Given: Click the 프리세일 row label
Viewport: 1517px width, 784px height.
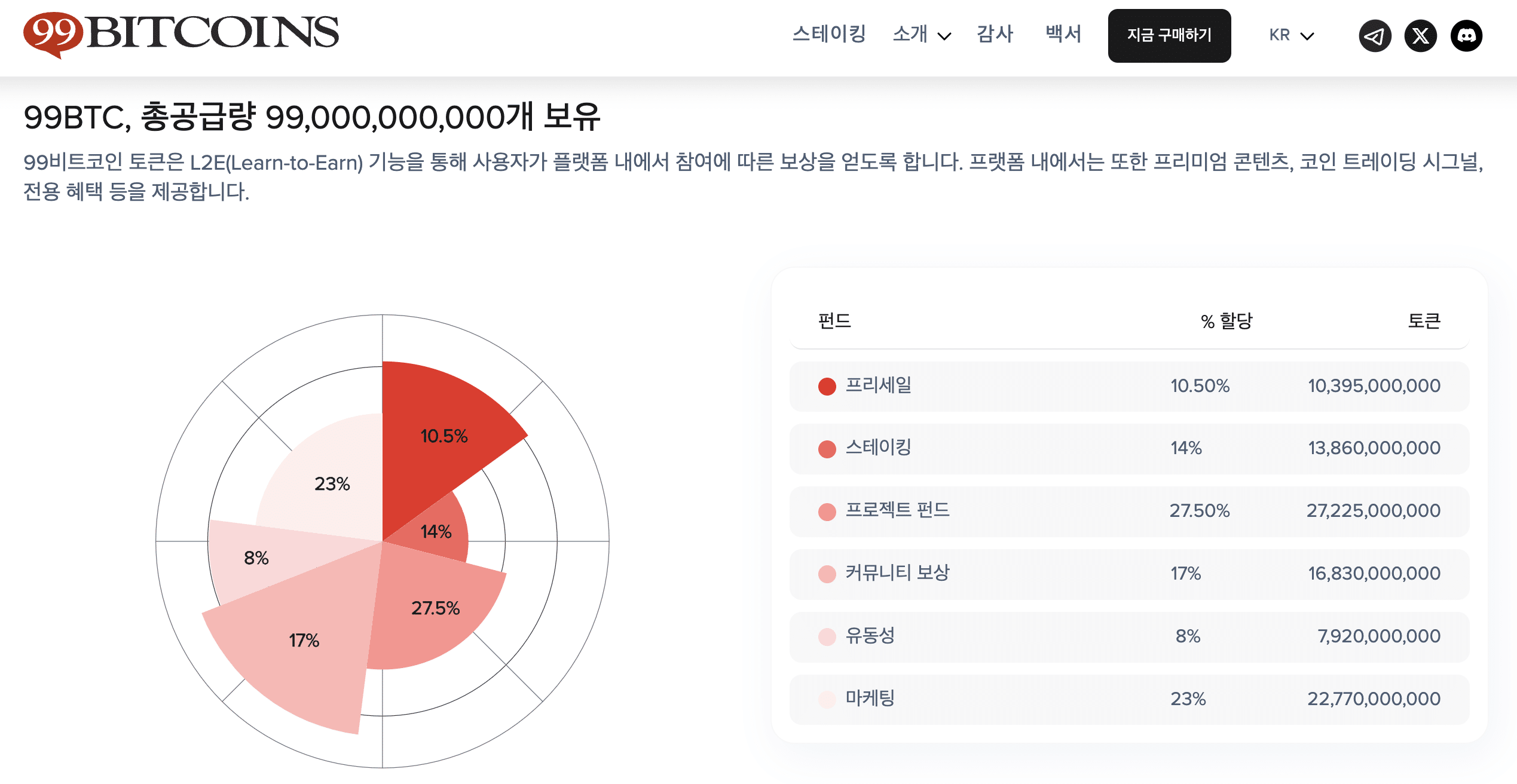Looking at the screenshot, I should (x=878, y=385).
